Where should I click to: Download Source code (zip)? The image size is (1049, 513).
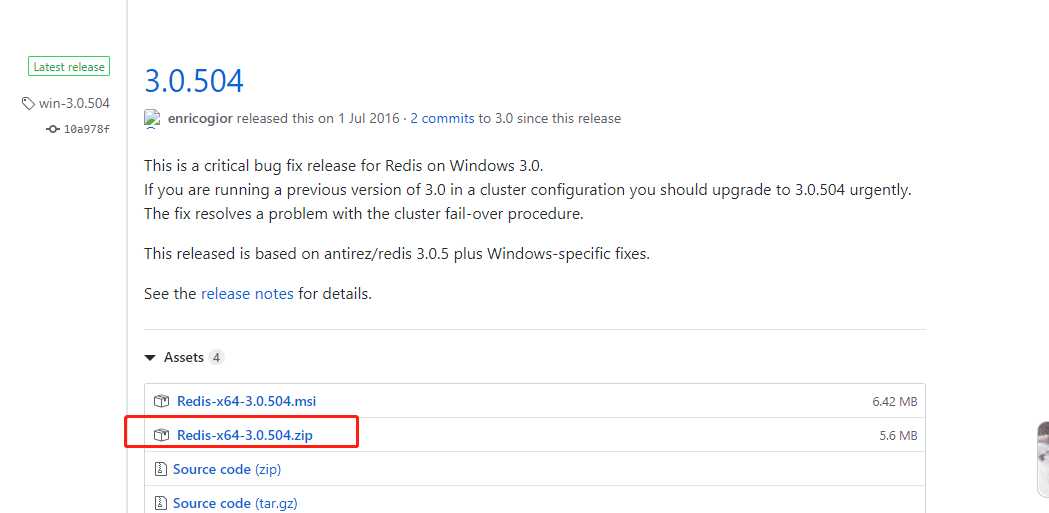pyautogui.click(x=226, y=469)
